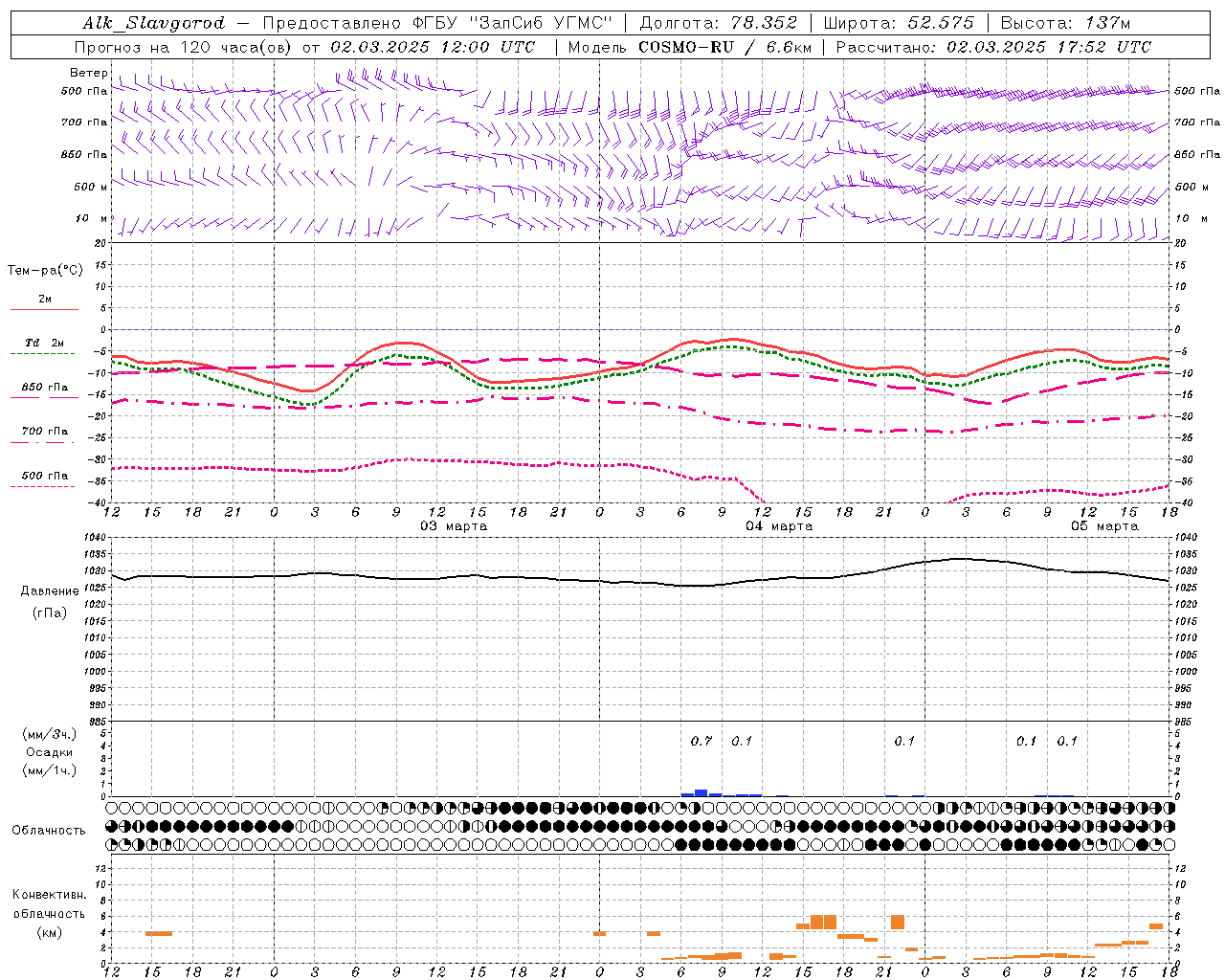Click the 'Тем-ра(°C)' temperature panel label
This screenshot has height=980, width=1225.
[45, 271]
